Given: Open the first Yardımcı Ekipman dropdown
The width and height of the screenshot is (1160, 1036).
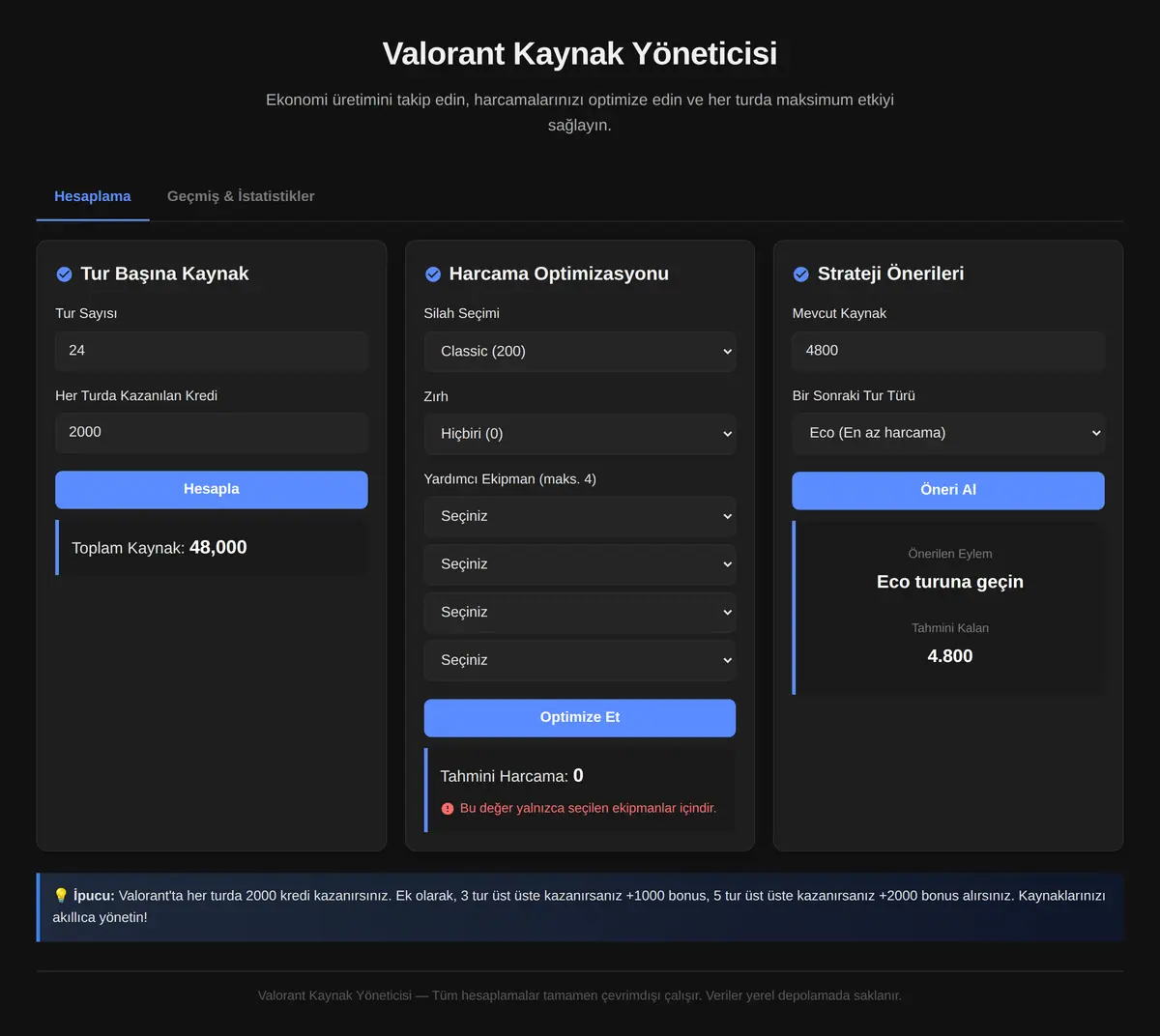Looking at the screenshot, I should (x=580, y=516).
